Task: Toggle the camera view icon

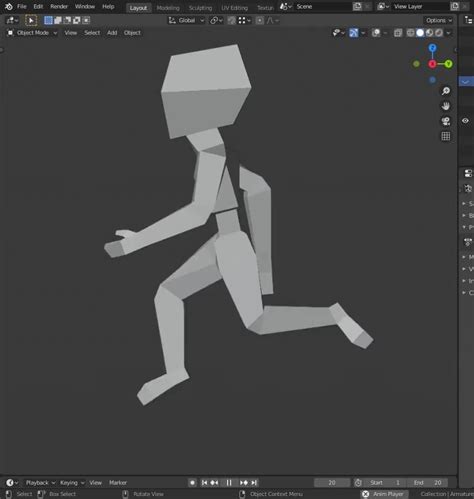Action: 446,121
